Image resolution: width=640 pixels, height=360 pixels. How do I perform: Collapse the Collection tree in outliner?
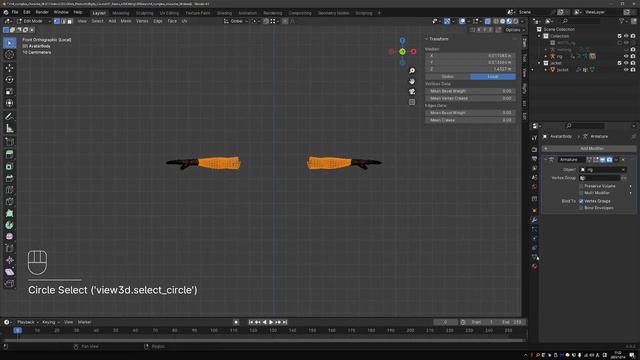(539, 36)
